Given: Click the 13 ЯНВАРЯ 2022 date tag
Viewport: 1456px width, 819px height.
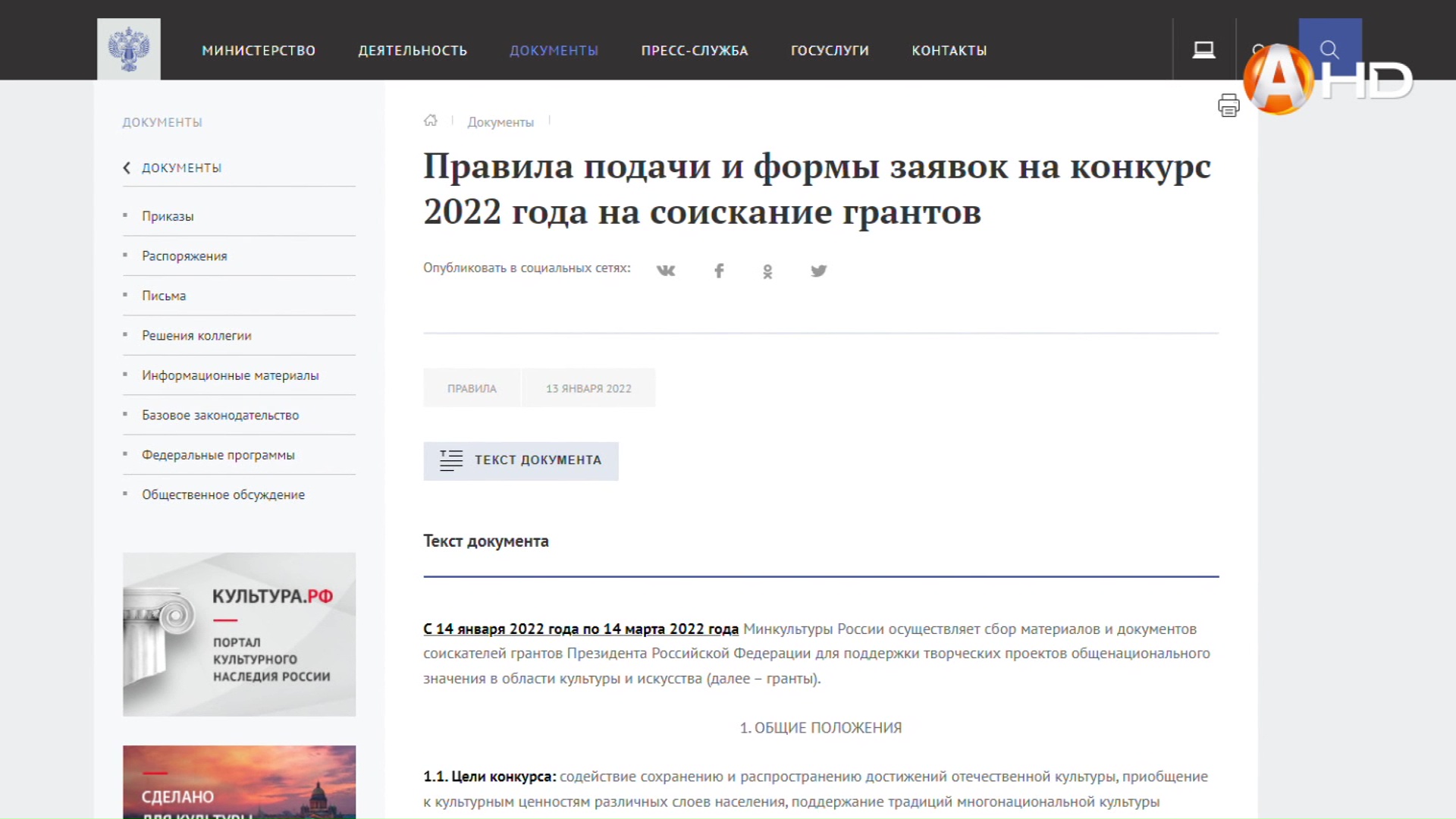Looking at the screenshot, I should 588,388.
